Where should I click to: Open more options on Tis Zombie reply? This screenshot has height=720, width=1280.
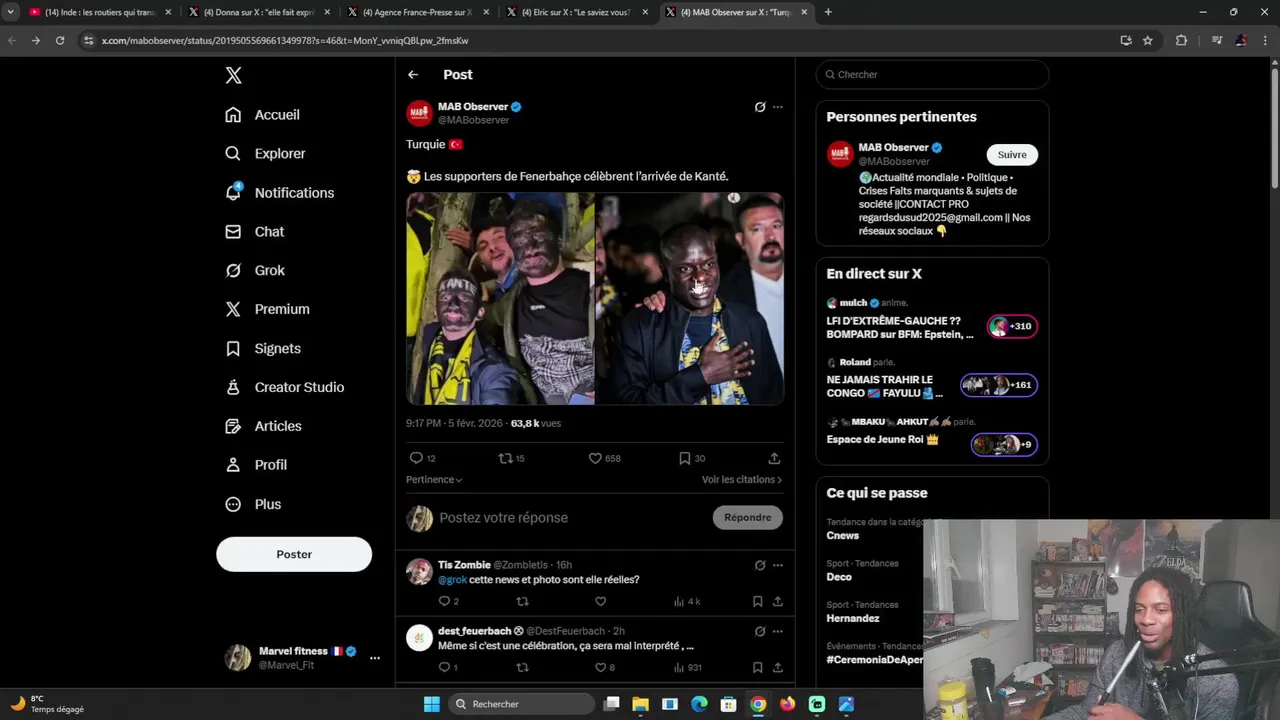(x=778, y=566)
